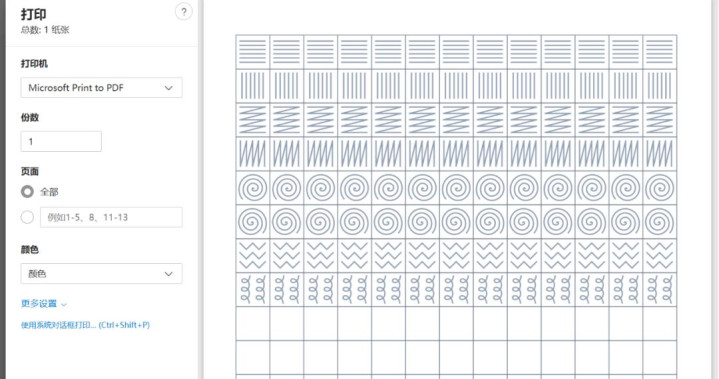This screenshot has width=719, height=379.
Task: Click the last horizontal zigzag cell in third row
Action: coord(659,120)
